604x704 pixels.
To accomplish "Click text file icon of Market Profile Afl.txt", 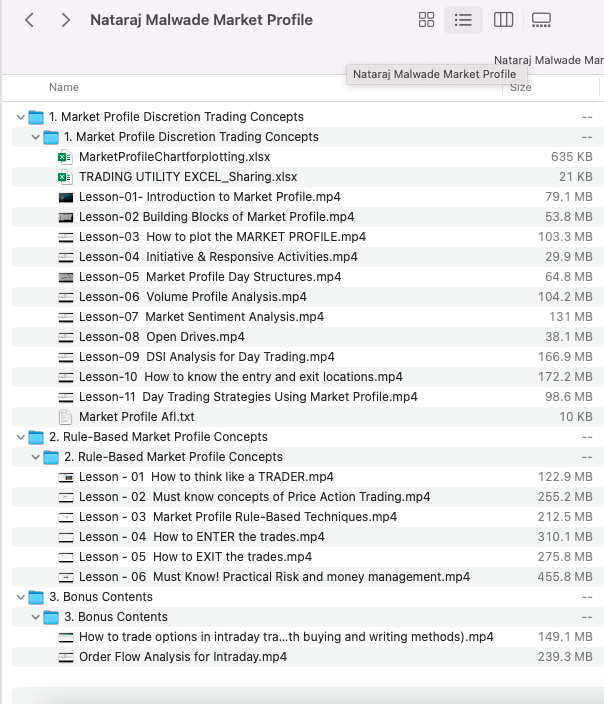I will pyautogui.click(x=66, y=417).
